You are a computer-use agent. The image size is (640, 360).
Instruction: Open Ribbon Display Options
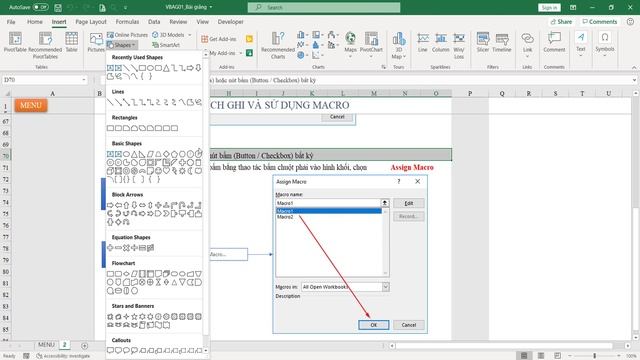point(573,7)
